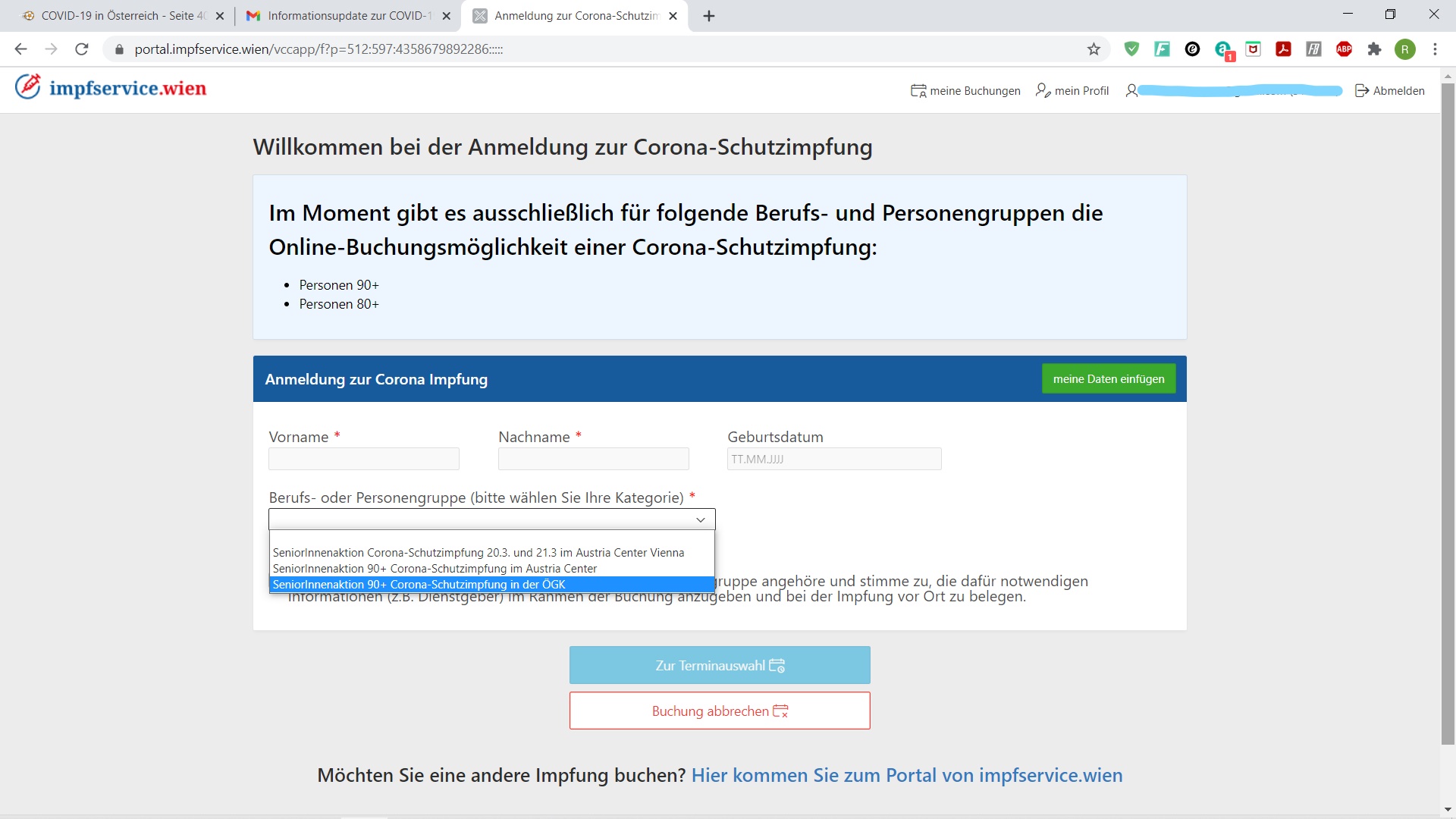
Task: Expand the Berufs- oder Personengruppe dropdown
Action: point(491,519)
